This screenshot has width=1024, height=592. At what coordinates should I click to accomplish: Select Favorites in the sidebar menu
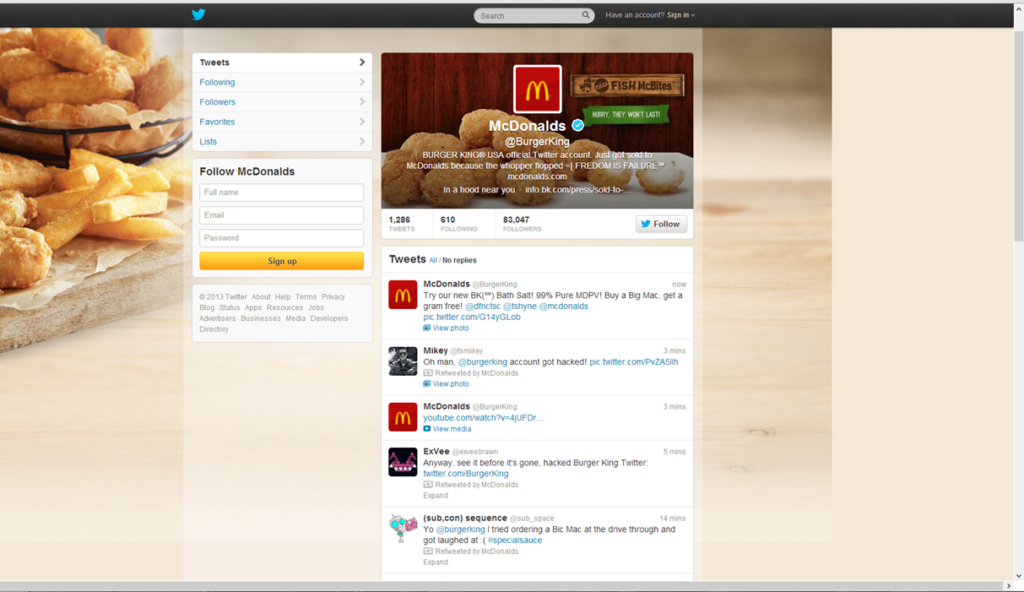coord(282,122)
